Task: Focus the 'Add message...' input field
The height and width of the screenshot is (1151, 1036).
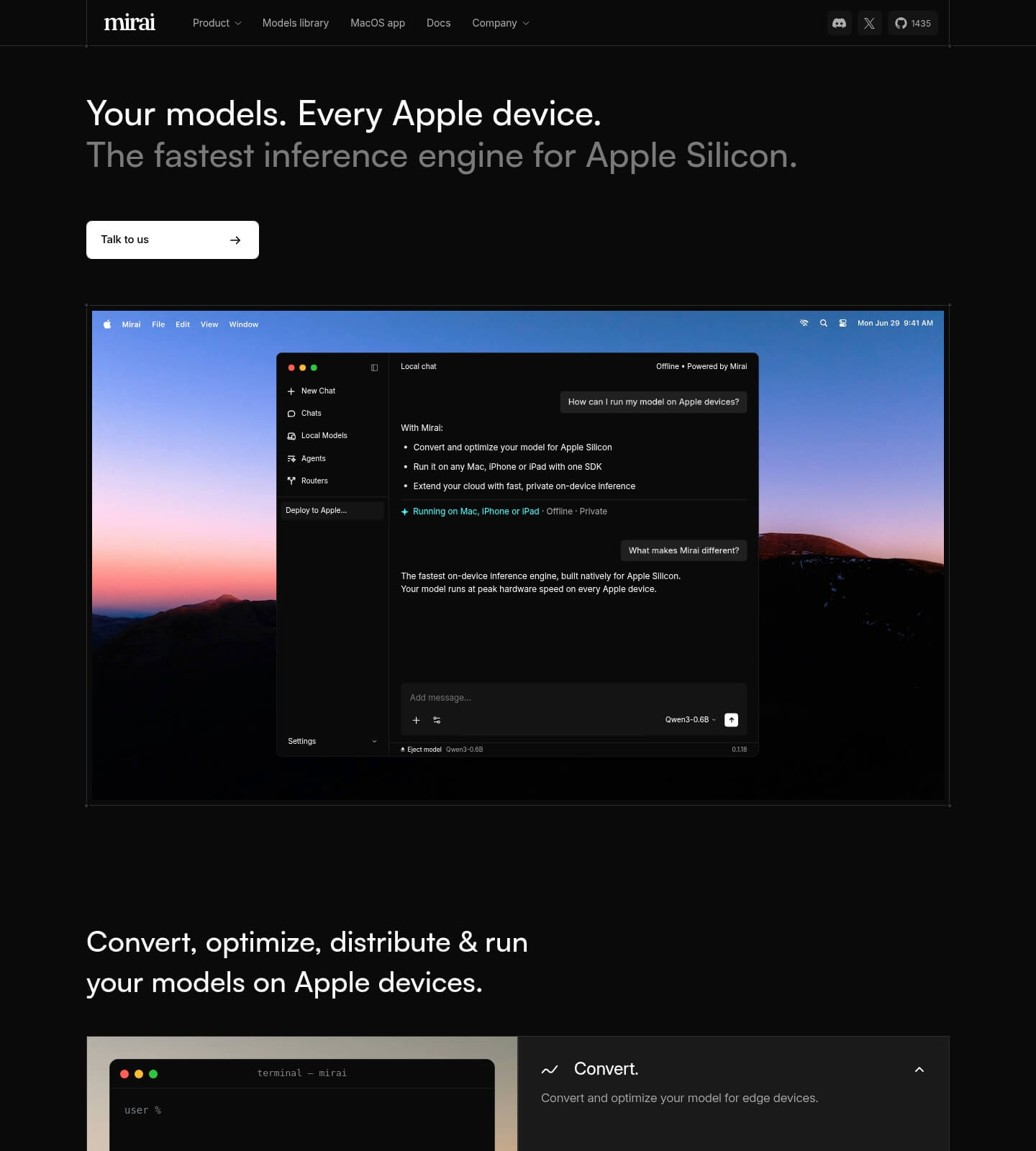Action: [x=573, y=698]
